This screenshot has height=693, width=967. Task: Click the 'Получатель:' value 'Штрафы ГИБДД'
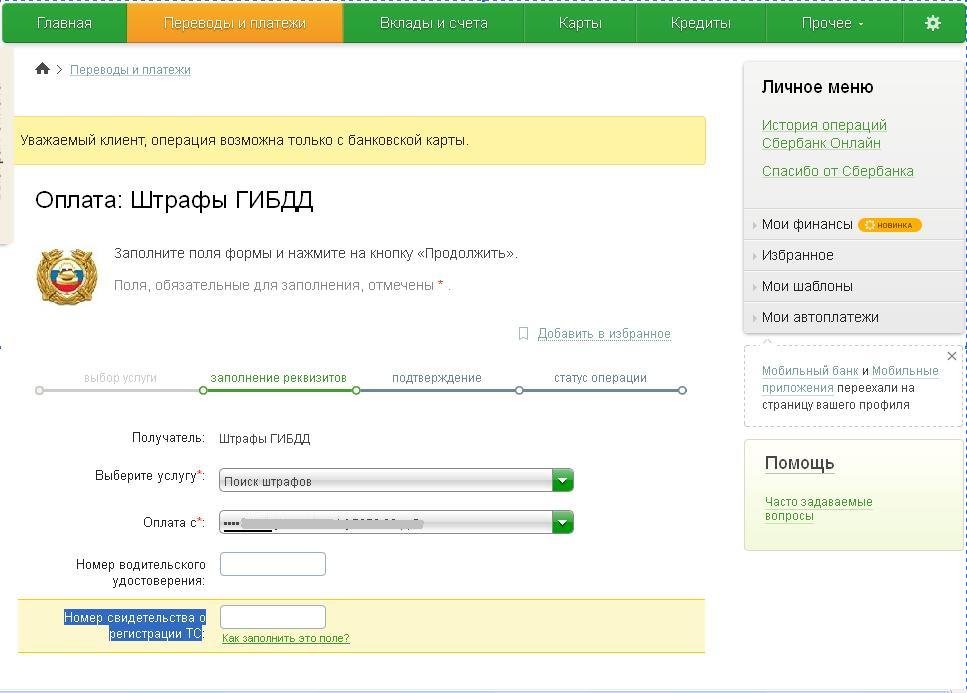265,438
